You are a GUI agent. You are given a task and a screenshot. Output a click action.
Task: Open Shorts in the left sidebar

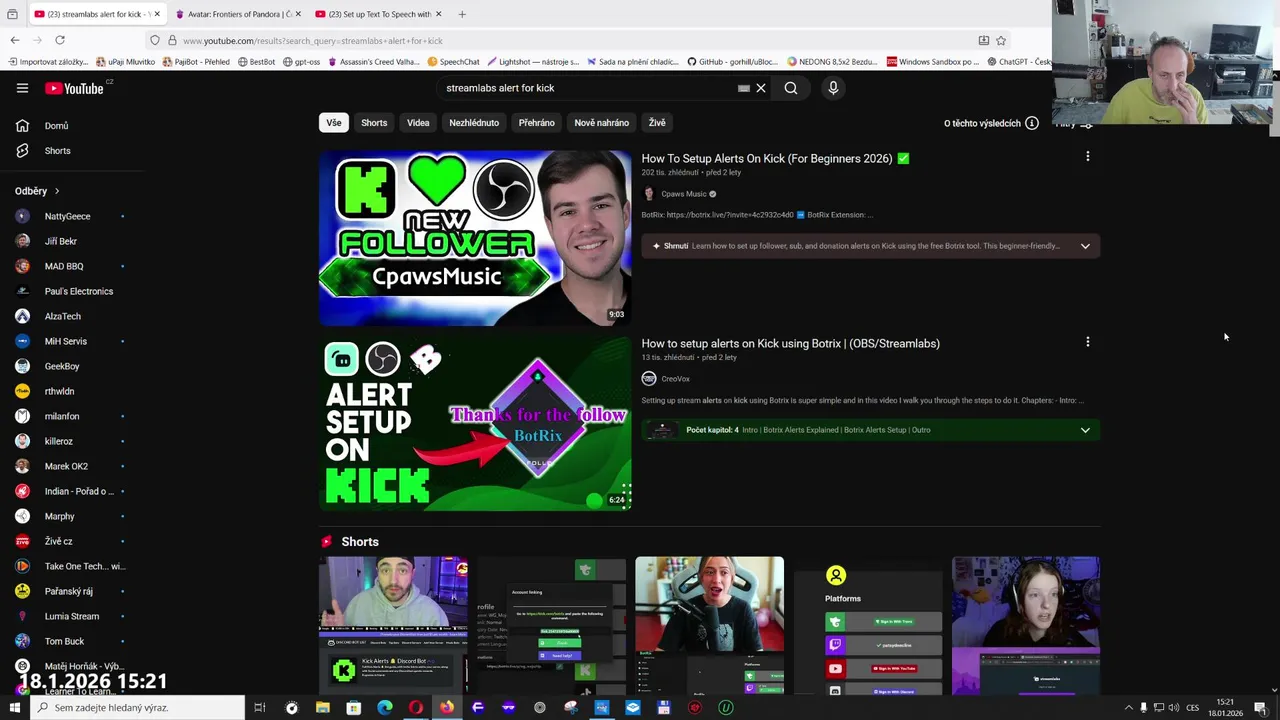(x=57, y=151)
